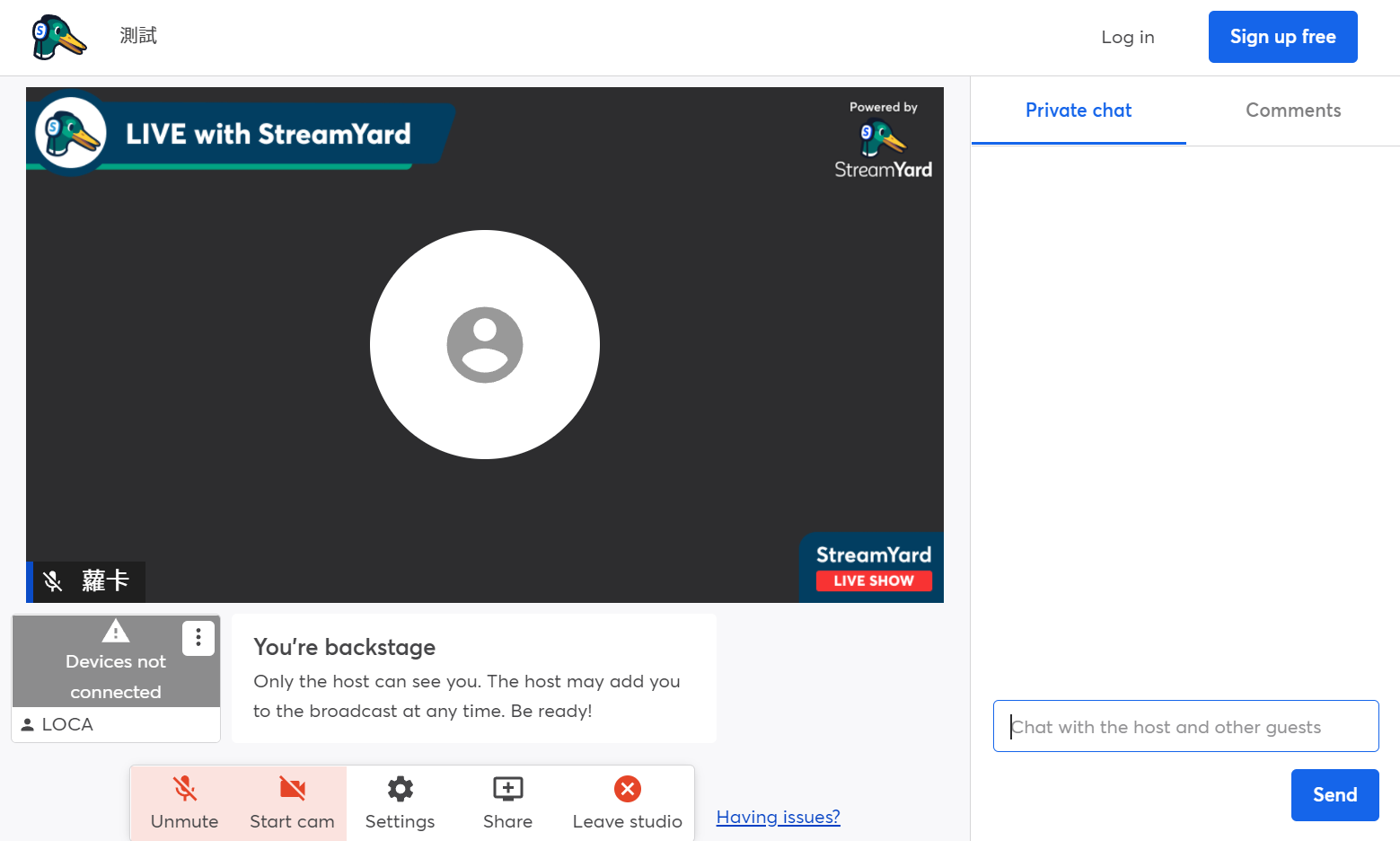The image size is (1400, 841).
Task: Click the muted mic icon beside 蘿卡
Action: (53, 581)
